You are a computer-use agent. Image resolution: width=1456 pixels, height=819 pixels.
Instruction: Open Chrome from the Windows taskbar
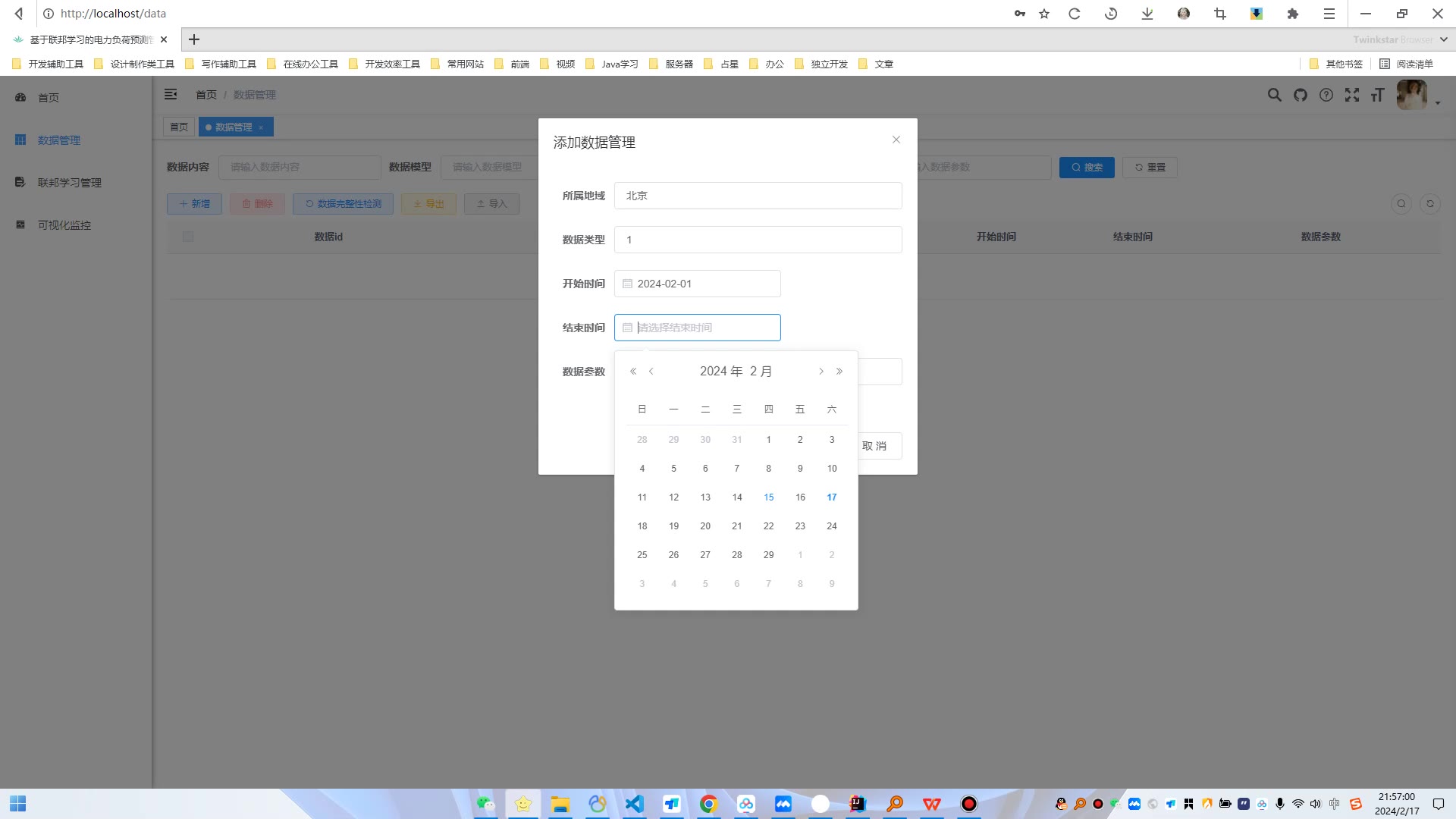[708, 804]
